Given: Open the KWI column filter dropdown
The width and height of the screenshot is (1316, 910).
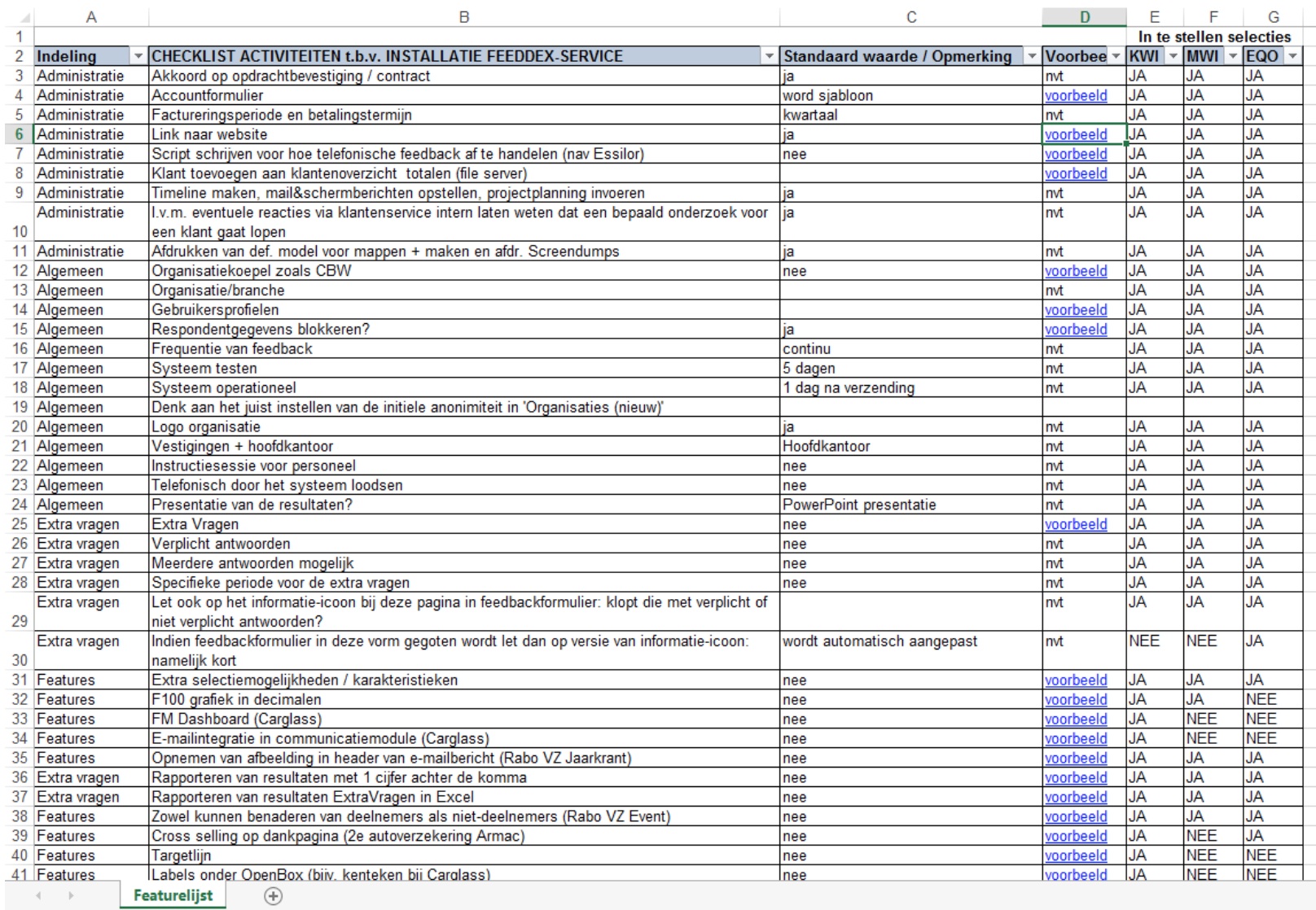Looking at the screenshot, I should [1173, 56].
